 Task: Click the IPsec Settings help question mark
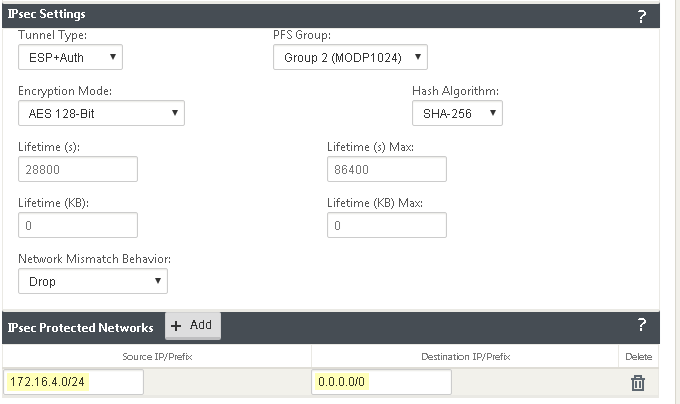[641, 16]
